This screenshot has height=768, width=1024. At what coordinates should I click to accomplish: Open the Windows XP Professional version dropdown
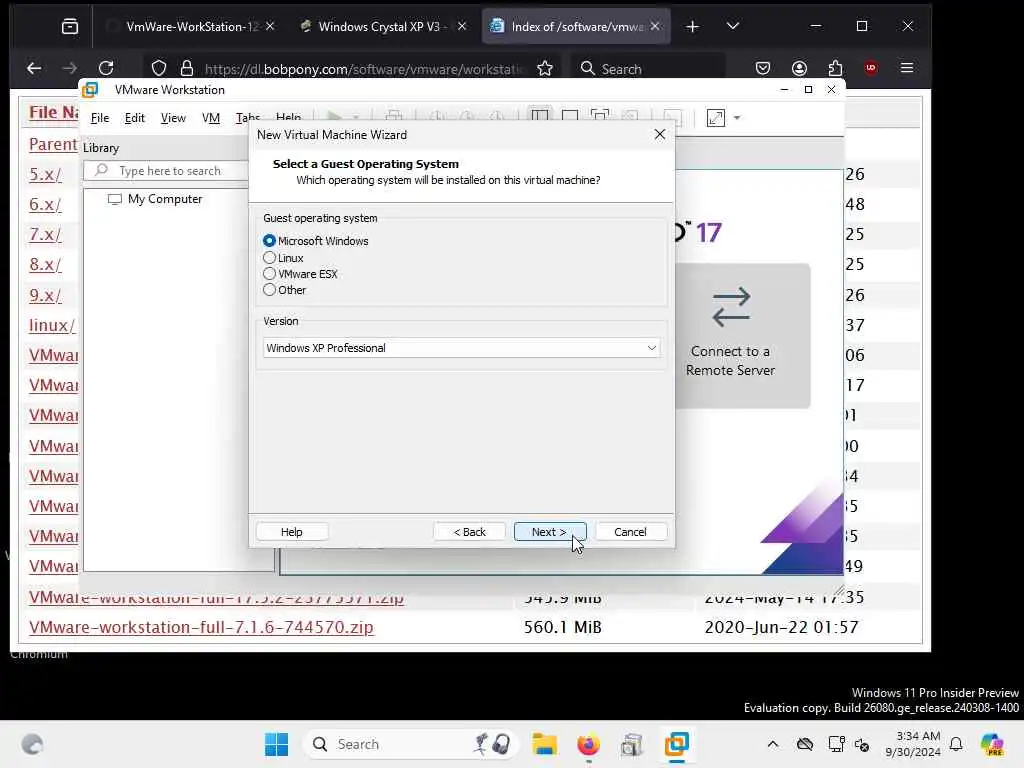coord(461,348)
